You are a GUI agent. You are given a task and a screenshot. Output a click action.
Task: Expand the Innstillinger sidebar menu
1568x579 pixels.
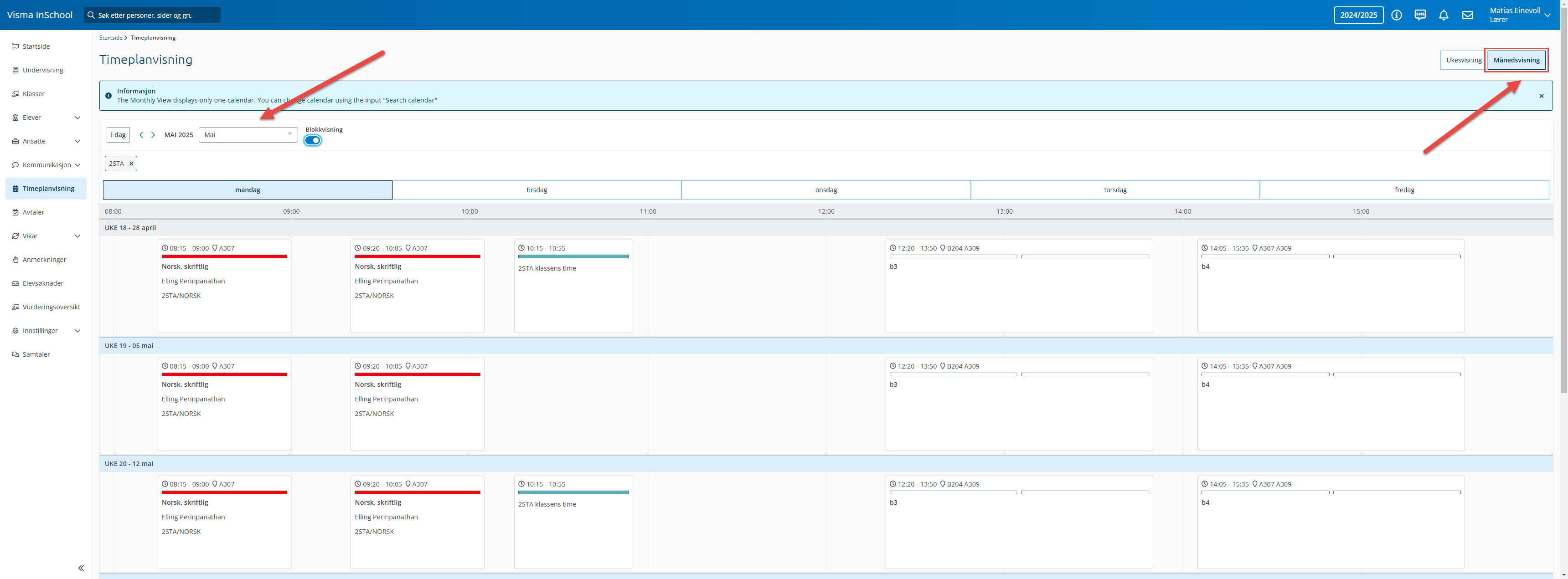point(46,331)
